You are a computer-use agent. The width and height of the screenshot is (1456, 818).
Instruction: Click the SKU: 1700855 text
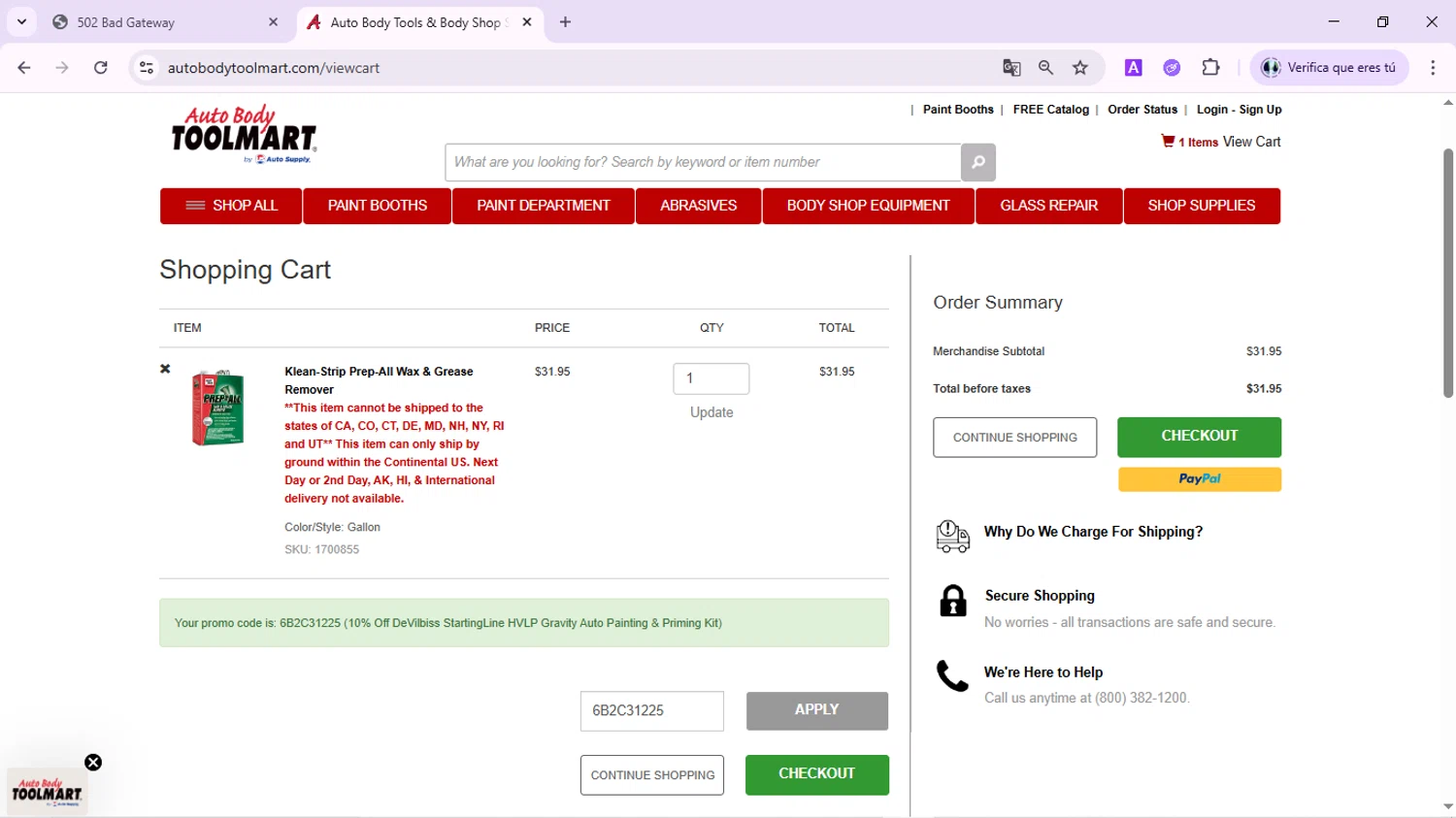[x=321, y=549]
